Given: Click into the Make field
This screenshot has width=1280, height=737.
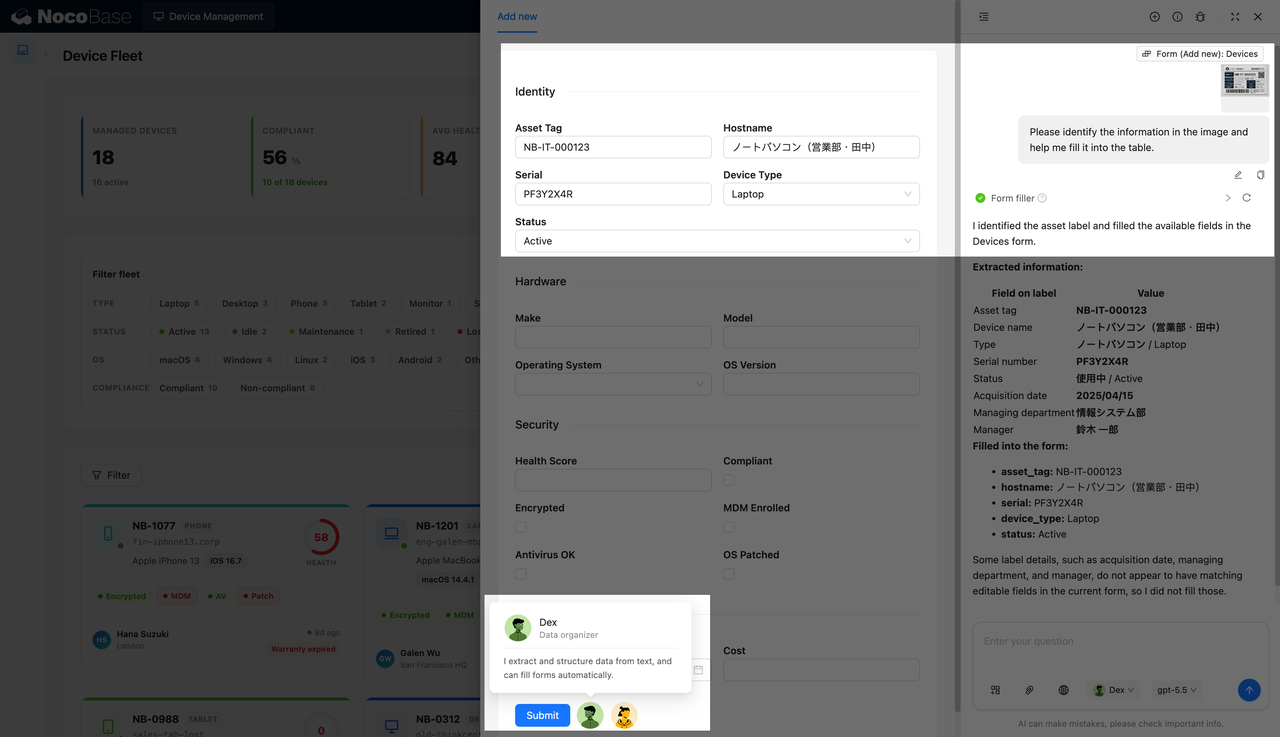Looking at the screenshot, I should click(x=613, y=337).
